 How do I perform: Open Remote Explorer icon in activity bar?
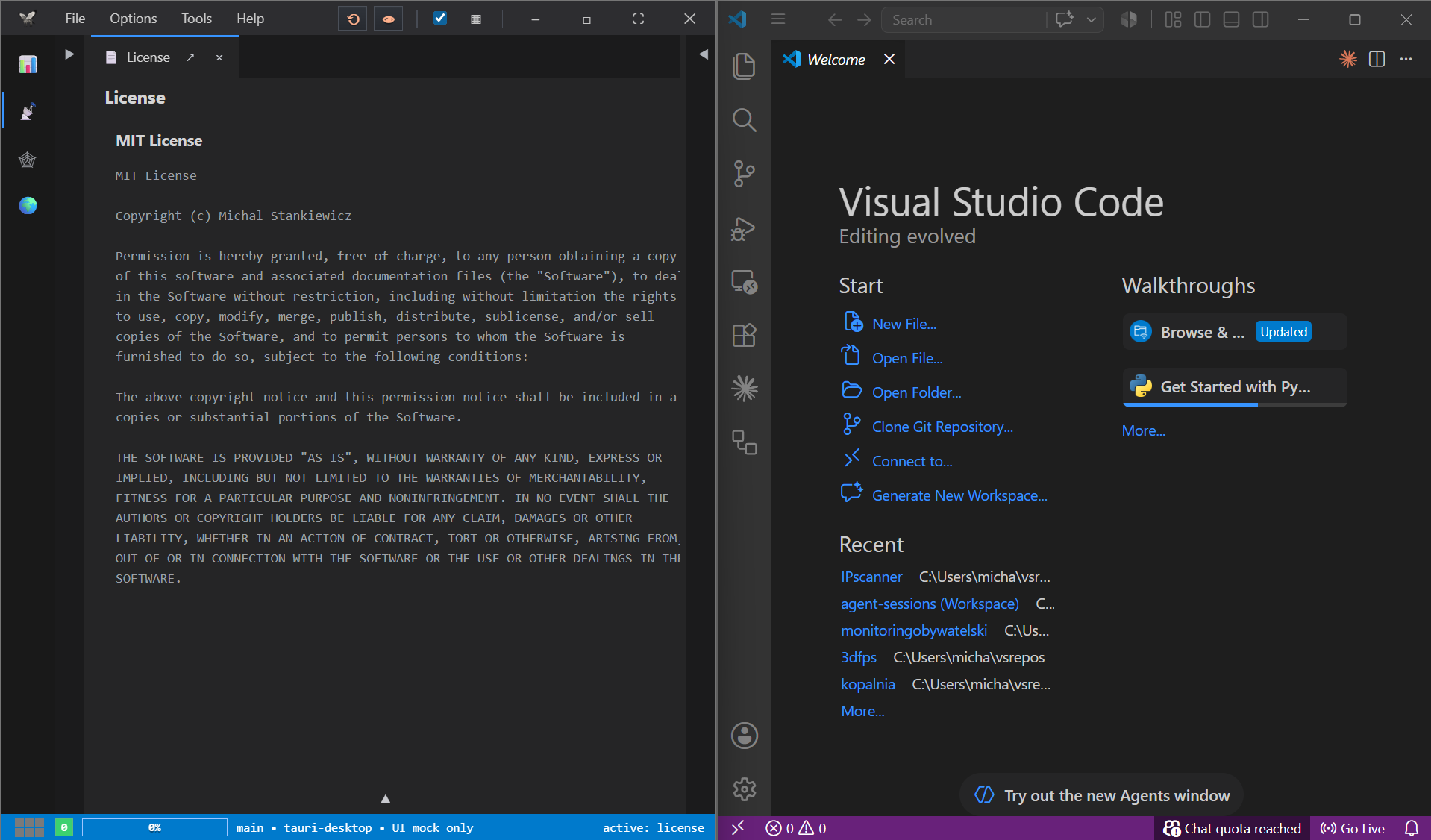744,281
